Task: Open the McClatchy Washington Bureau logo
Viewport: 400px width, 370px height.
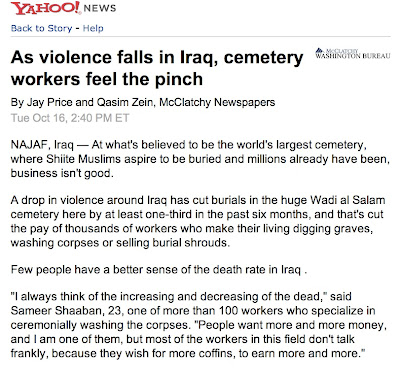Action: pyautogui.click(x=353, y=53)
